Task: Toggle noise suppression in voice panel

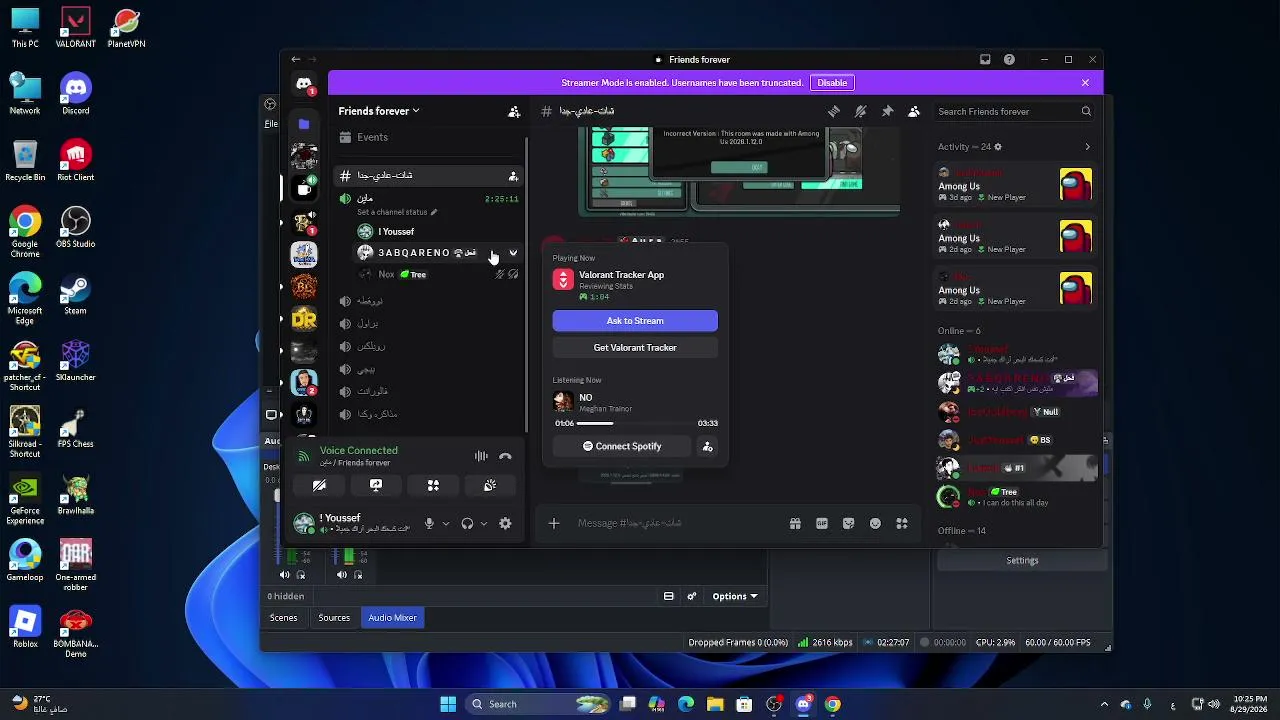Action: [x=481, y=456]
